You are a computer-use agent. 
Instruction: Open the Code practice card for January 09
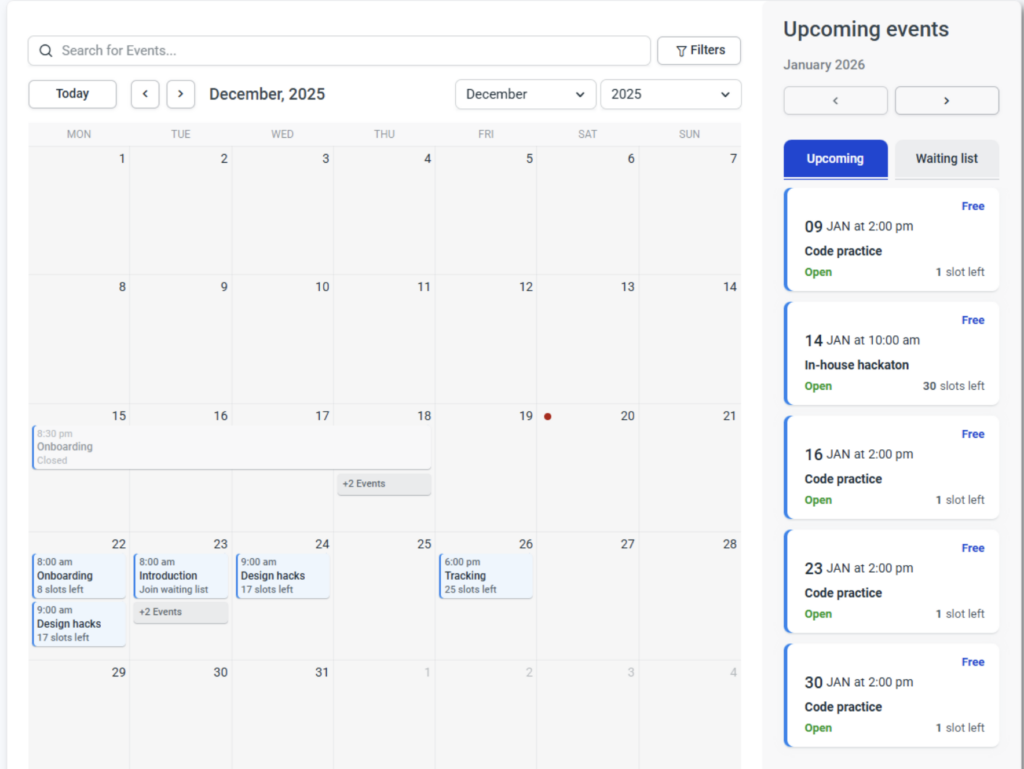891,240
